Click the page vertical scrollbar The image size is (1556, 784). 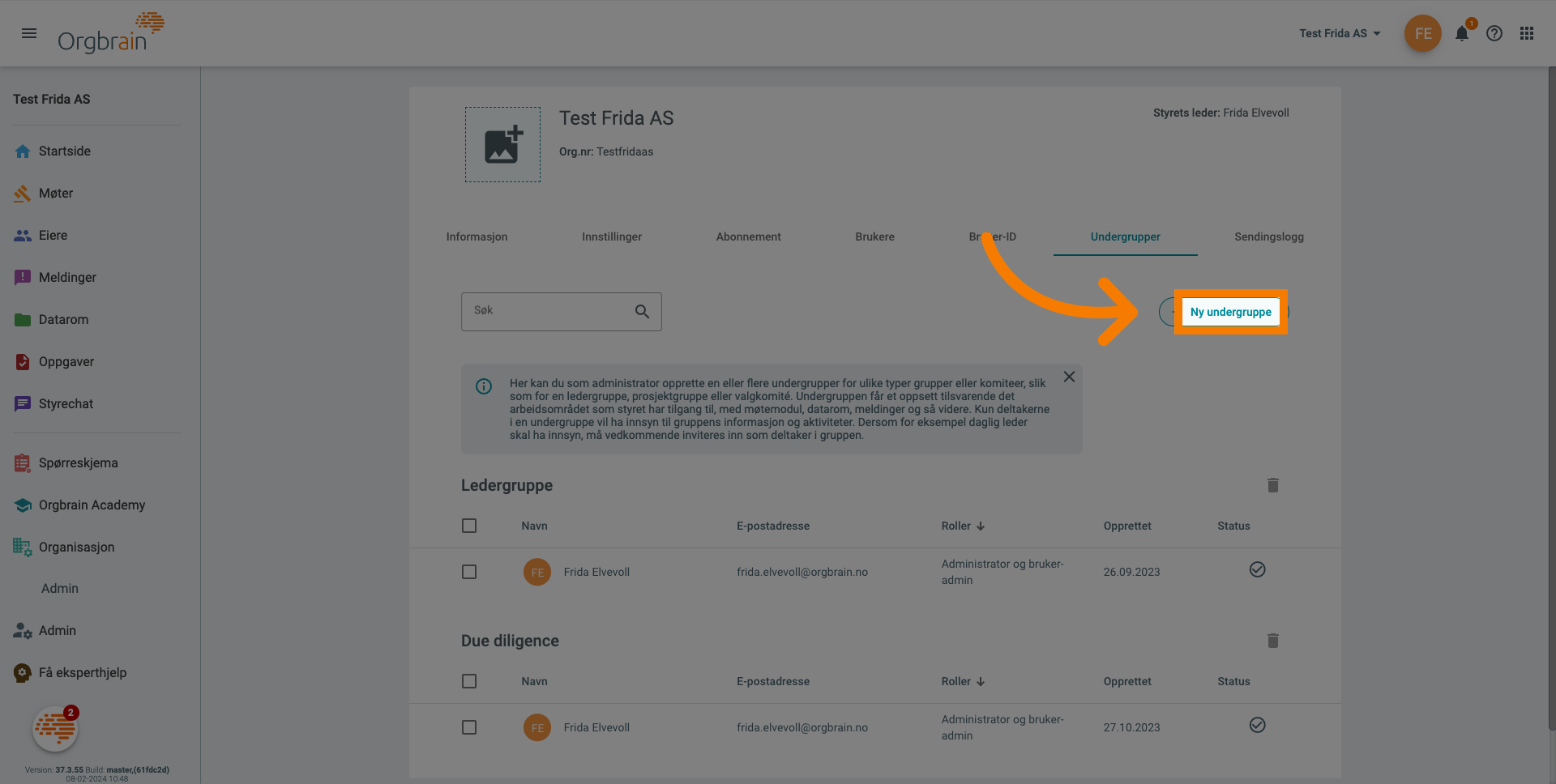[x=1551, y=397]
